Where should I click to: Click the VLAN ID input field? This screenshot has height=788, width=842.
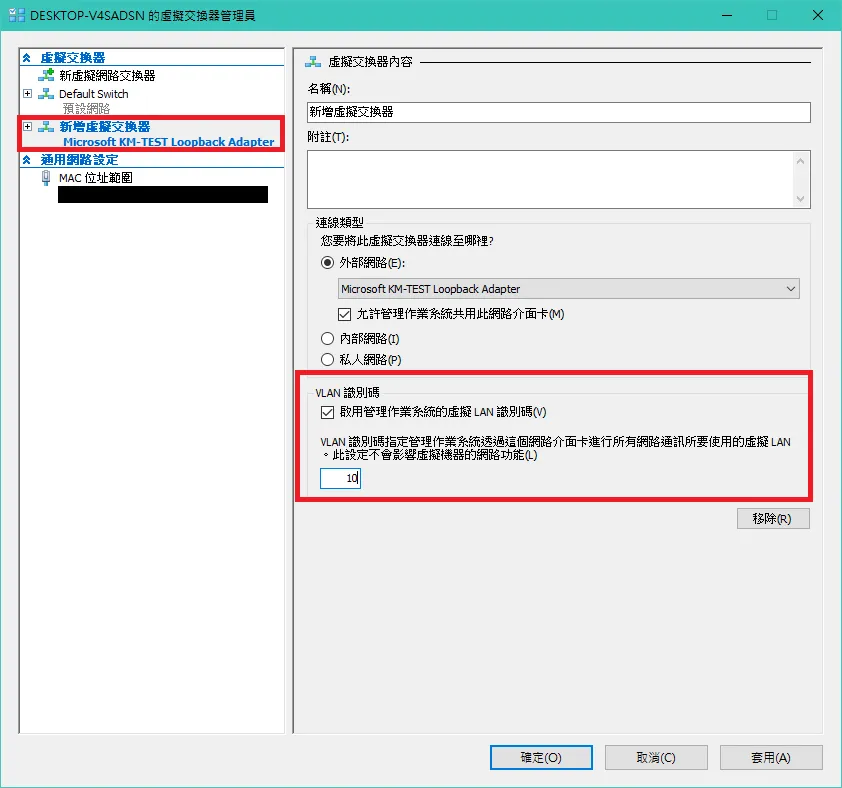point(340,478)
